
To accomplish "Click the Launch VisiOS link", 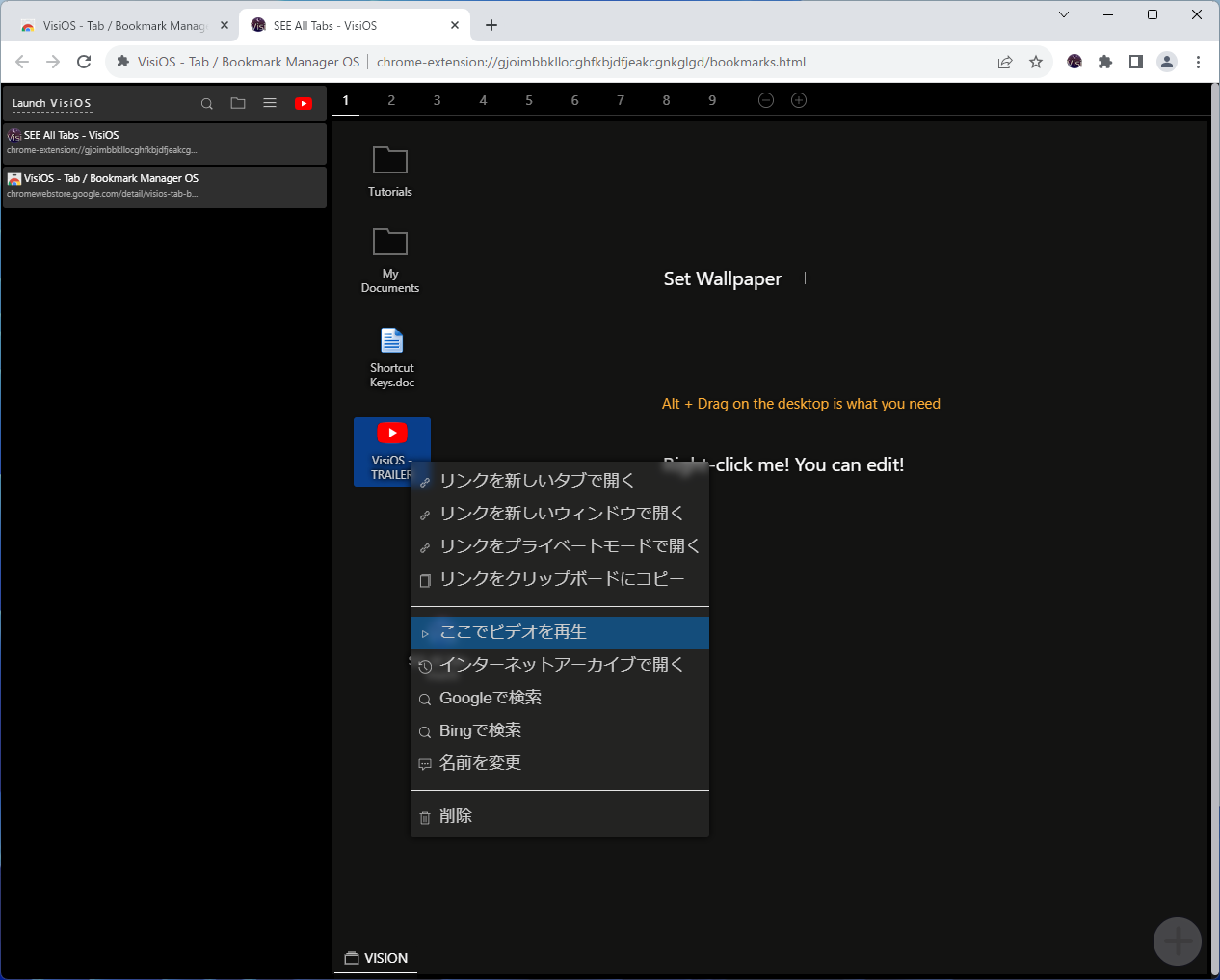I will (51, 103).
